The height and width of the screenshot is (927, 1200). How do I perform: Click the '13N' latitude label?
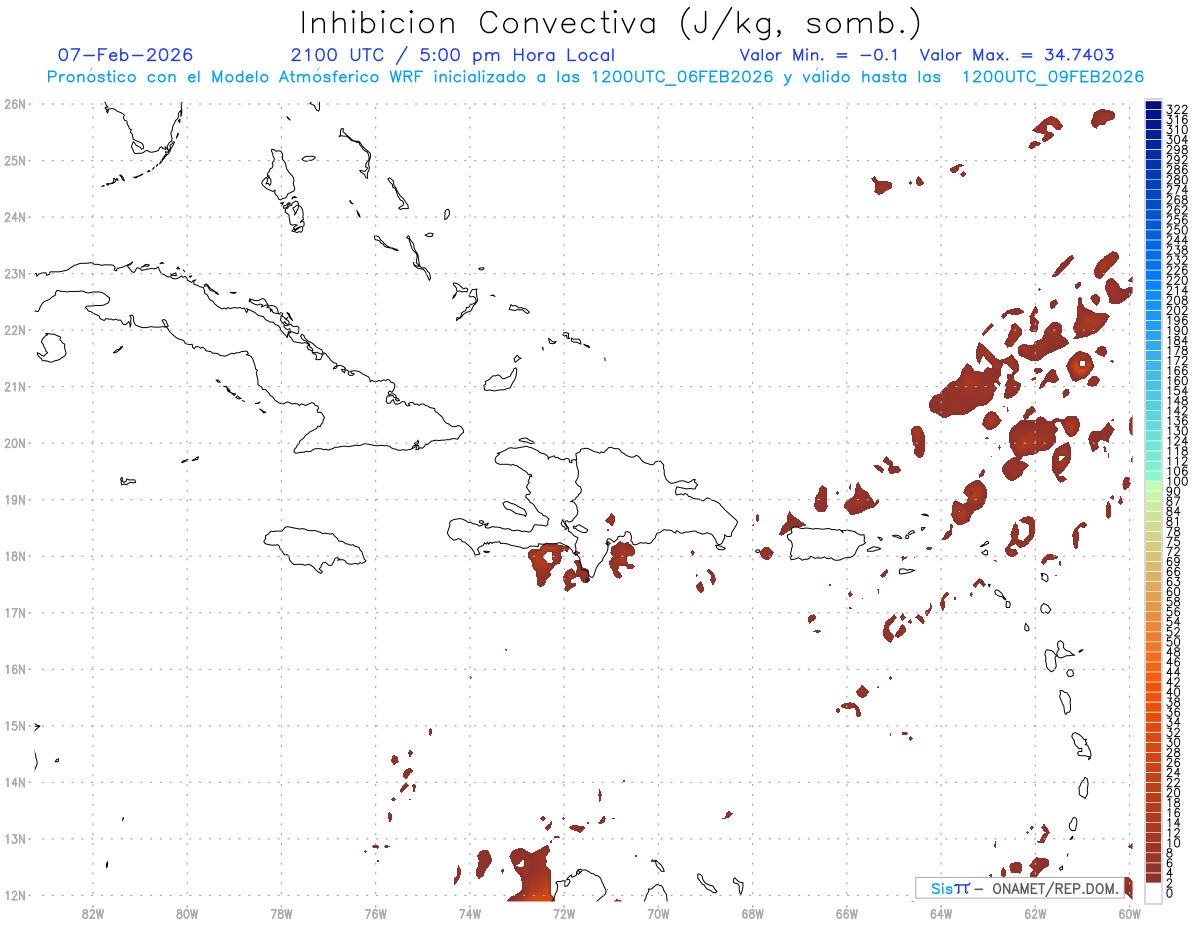[x=14, y=839]
